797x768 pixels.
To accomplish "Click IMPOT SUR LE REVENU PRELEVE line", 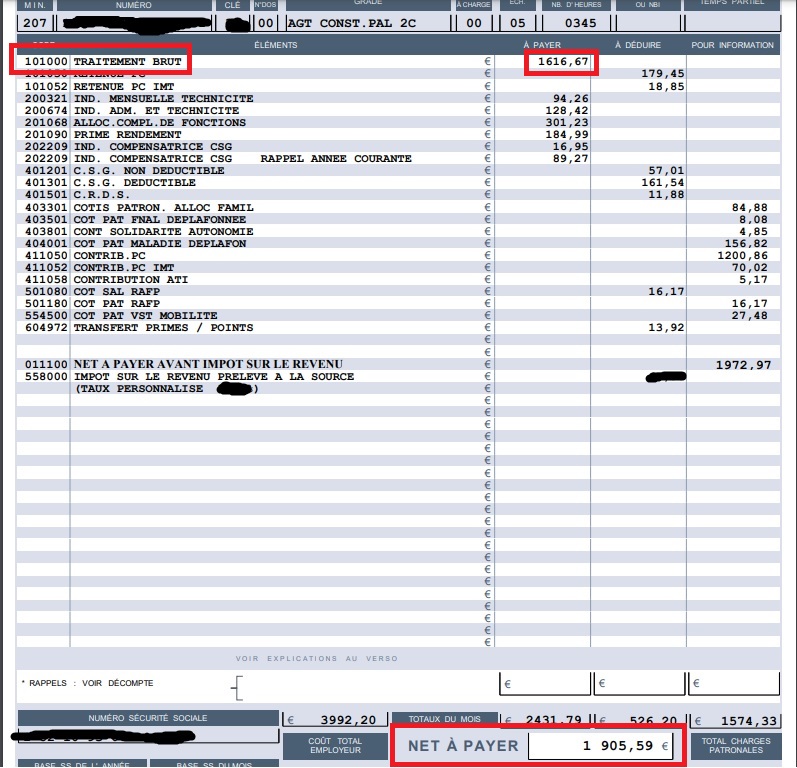I will click(214, 377).
